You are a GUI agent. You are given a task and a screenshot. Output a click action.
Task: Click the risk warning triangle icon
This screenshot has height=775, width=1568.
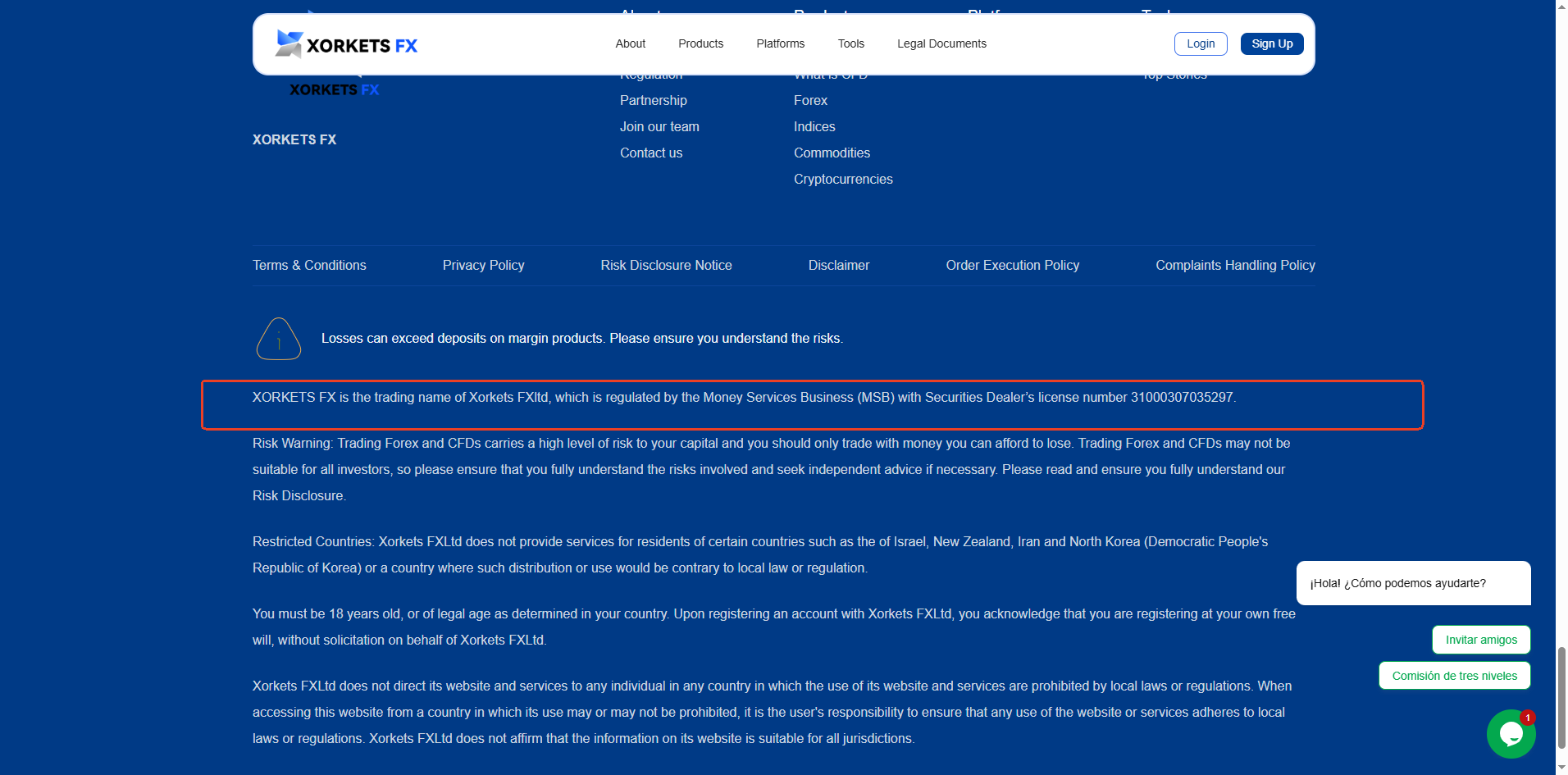coord(279,339)
